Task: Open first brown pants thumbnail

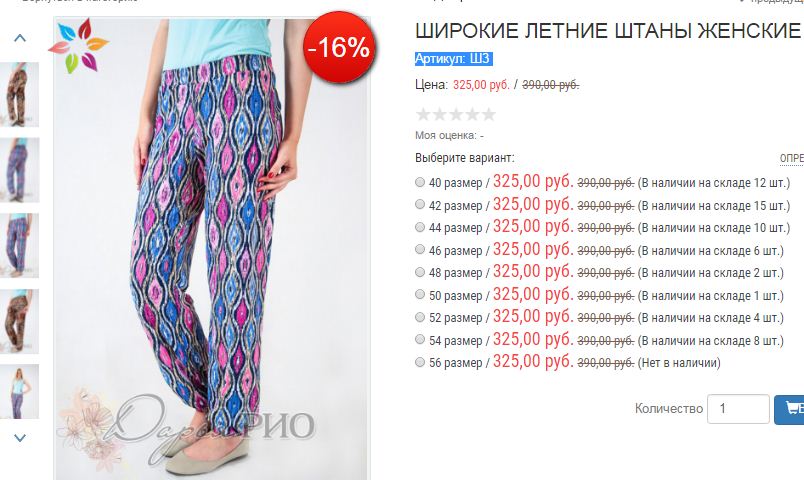Action: [19, 94]
